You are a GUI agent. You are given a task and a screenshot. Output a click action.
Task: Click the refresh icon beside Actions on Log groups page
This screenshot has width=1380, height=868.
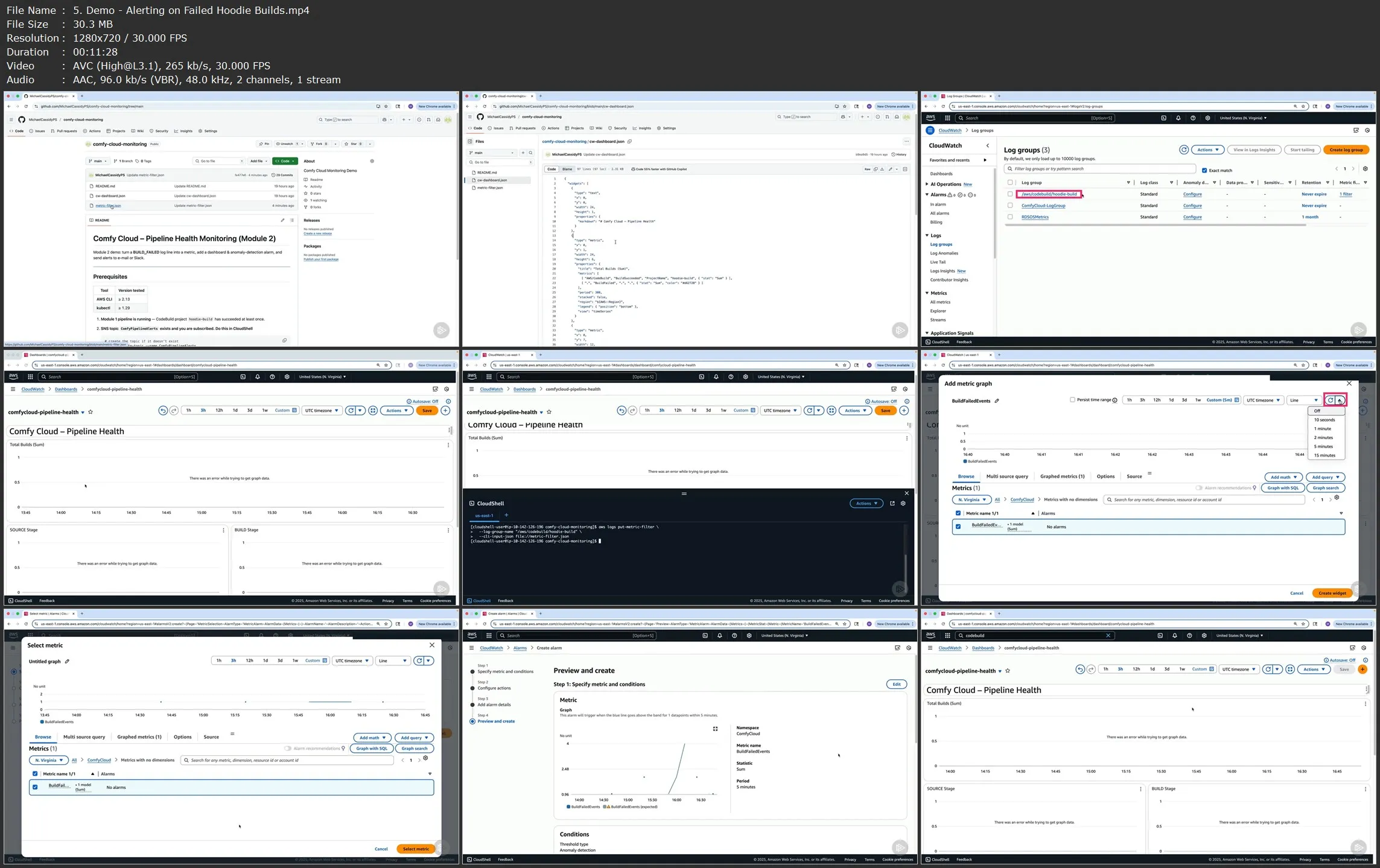coord(1184,150)
